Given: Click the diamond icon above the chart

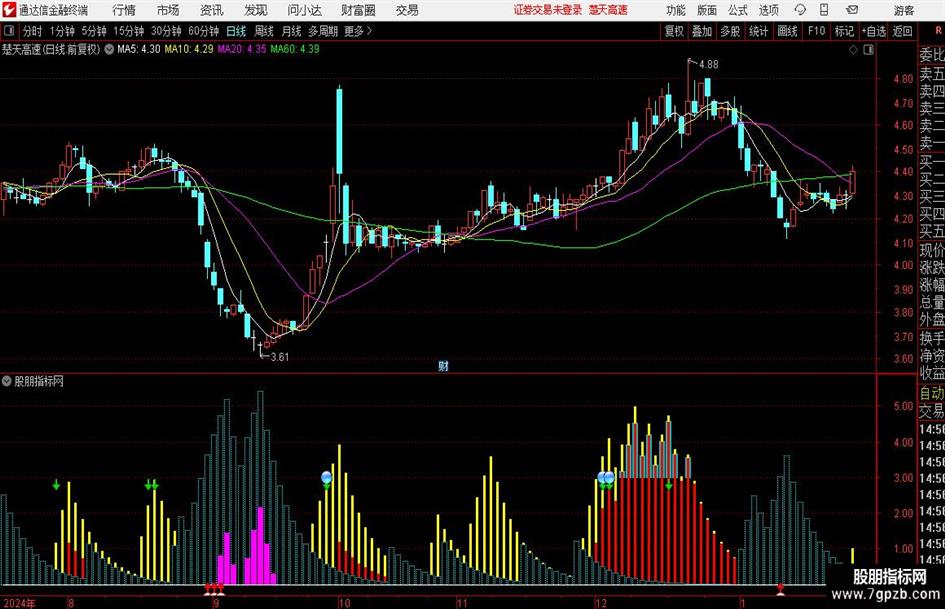Looking at the screenshot, I should tap(853, 50).
